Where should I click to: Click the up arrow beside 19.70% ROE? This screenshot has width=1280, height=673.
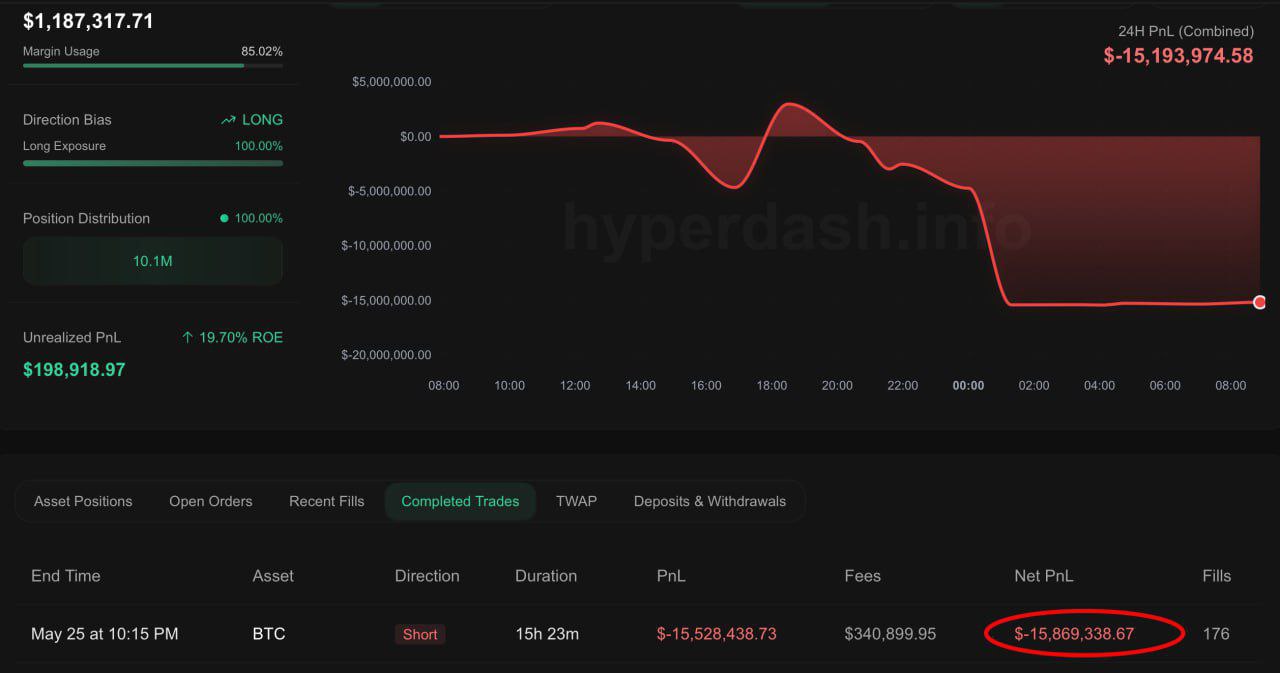(187, 338)
